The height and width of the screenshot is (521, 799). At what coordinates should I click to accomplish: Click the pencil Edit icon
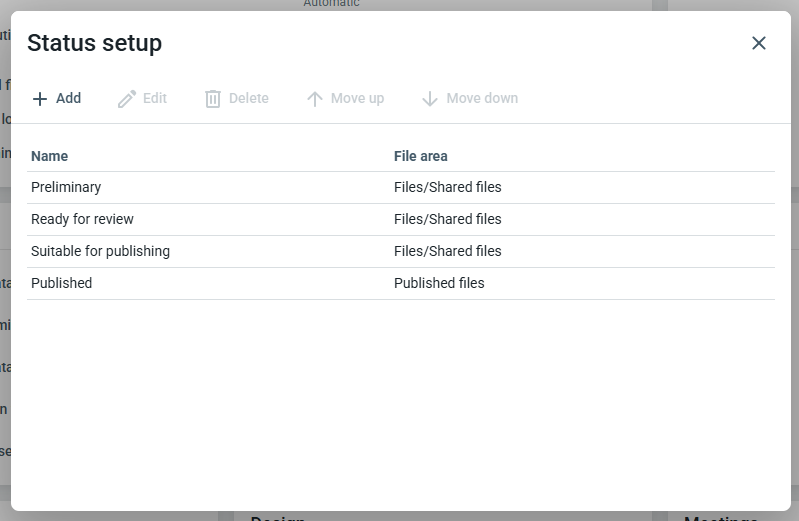(127, 99)
